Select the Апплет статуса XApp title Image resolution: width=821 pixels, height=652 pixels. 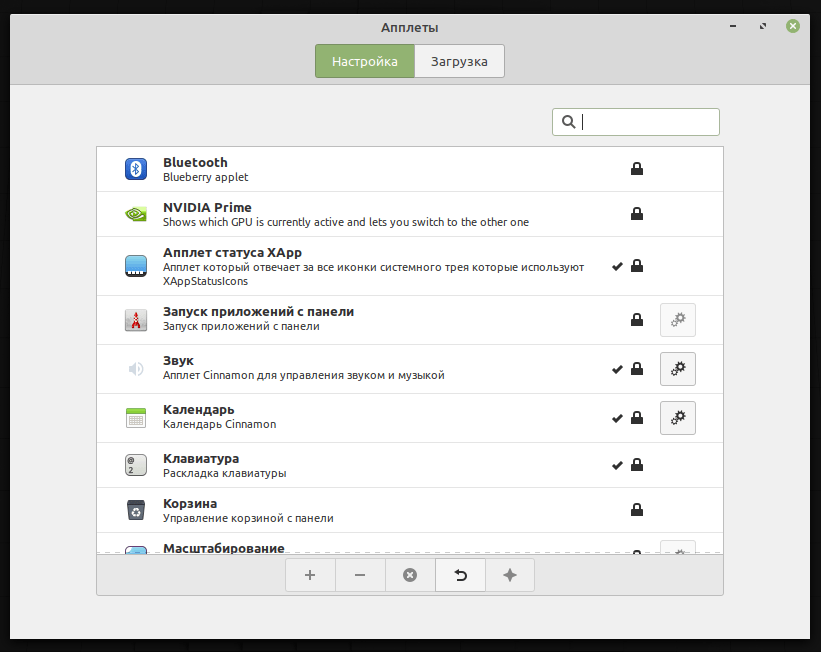tap(232, 252)
